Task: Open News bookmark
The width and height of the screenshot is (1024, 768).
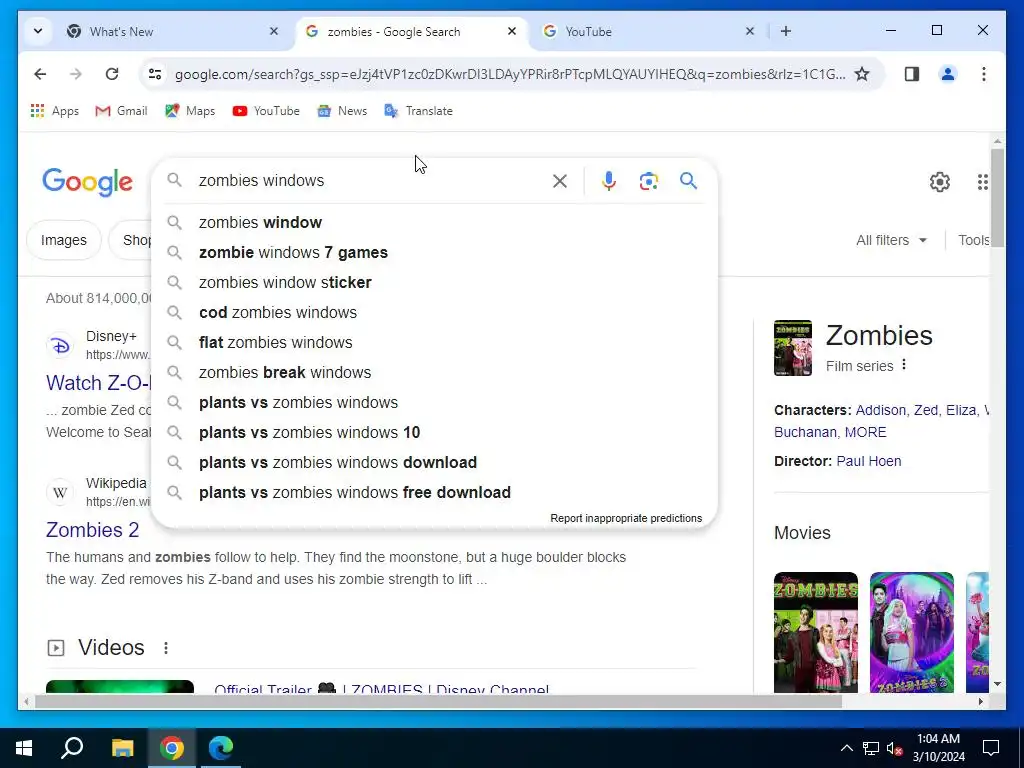Action: click(342, 111)
